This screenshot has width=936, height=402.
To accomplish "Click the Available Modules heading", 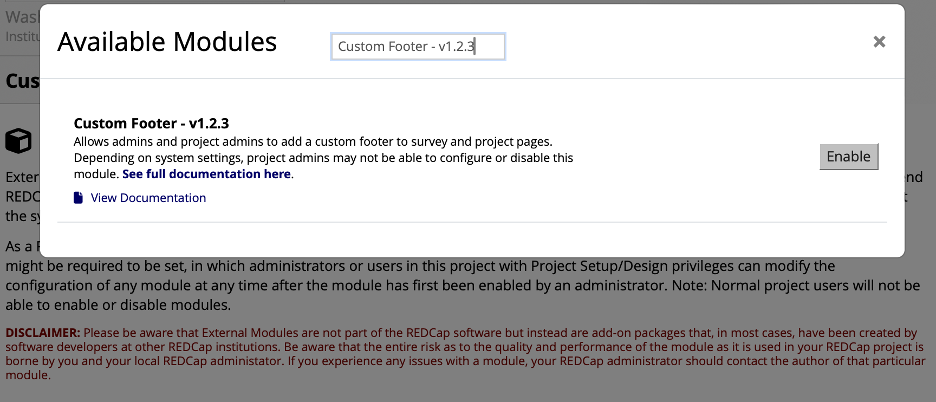I will click(x=167, y=42).
